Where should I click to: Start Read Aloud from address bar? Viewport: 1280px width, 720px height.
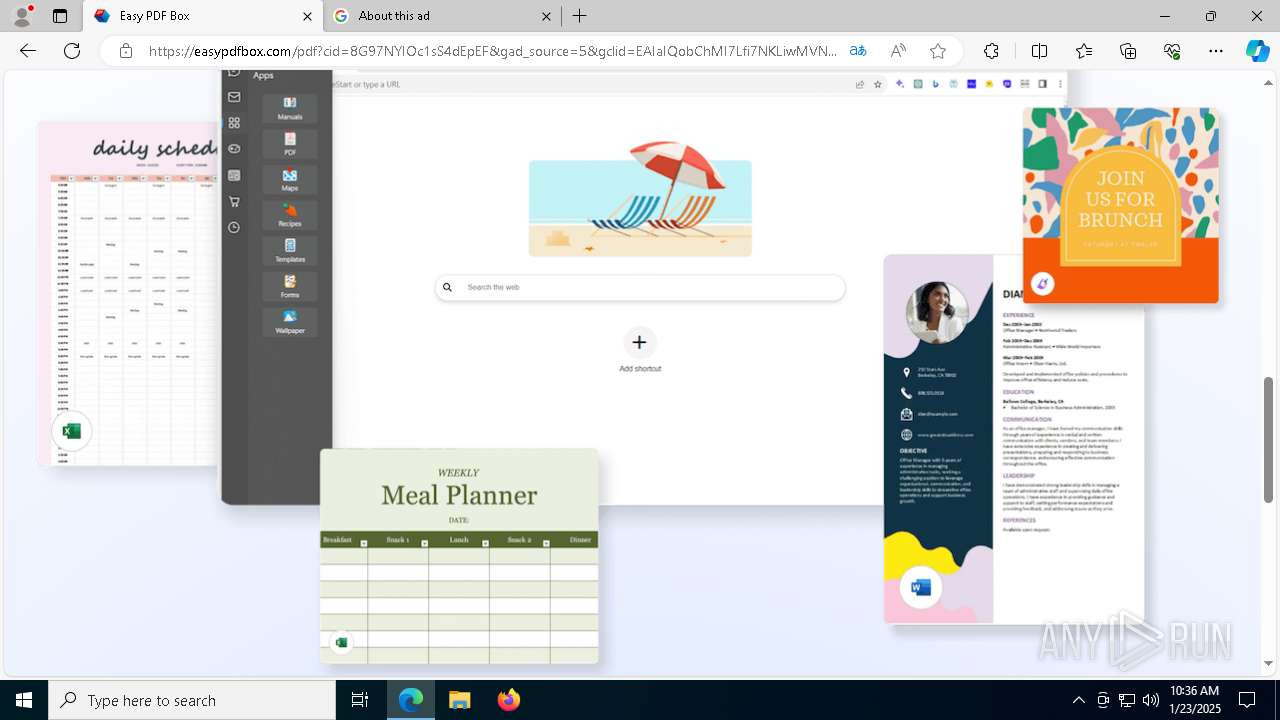coord(898,51)
